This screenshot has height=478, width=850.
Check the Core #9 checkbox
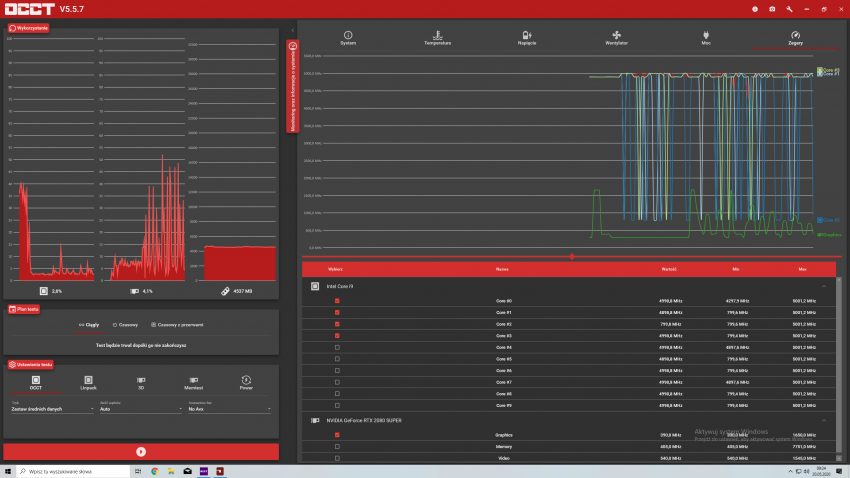point(337,405)
